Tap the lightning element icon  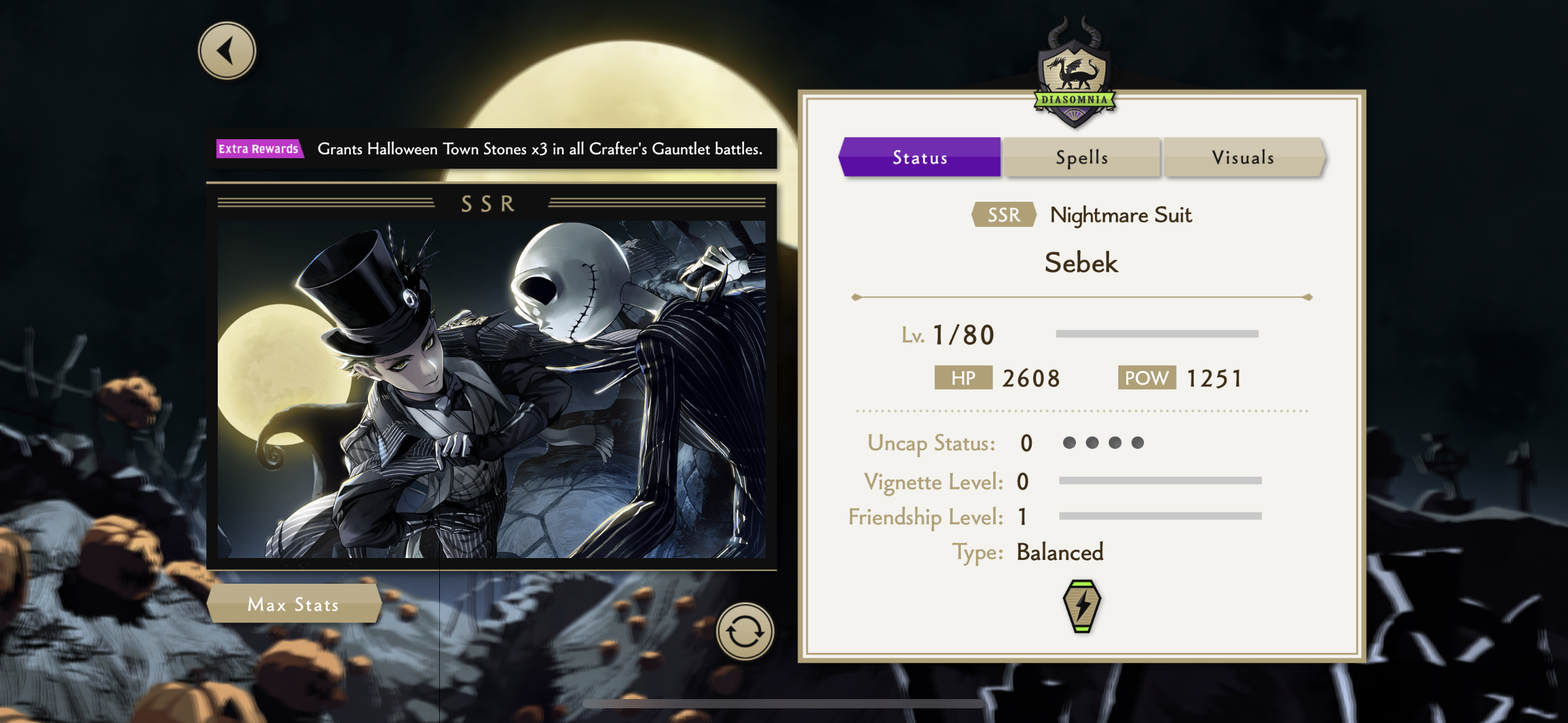pyautogui.click(x=1082, y=606)
